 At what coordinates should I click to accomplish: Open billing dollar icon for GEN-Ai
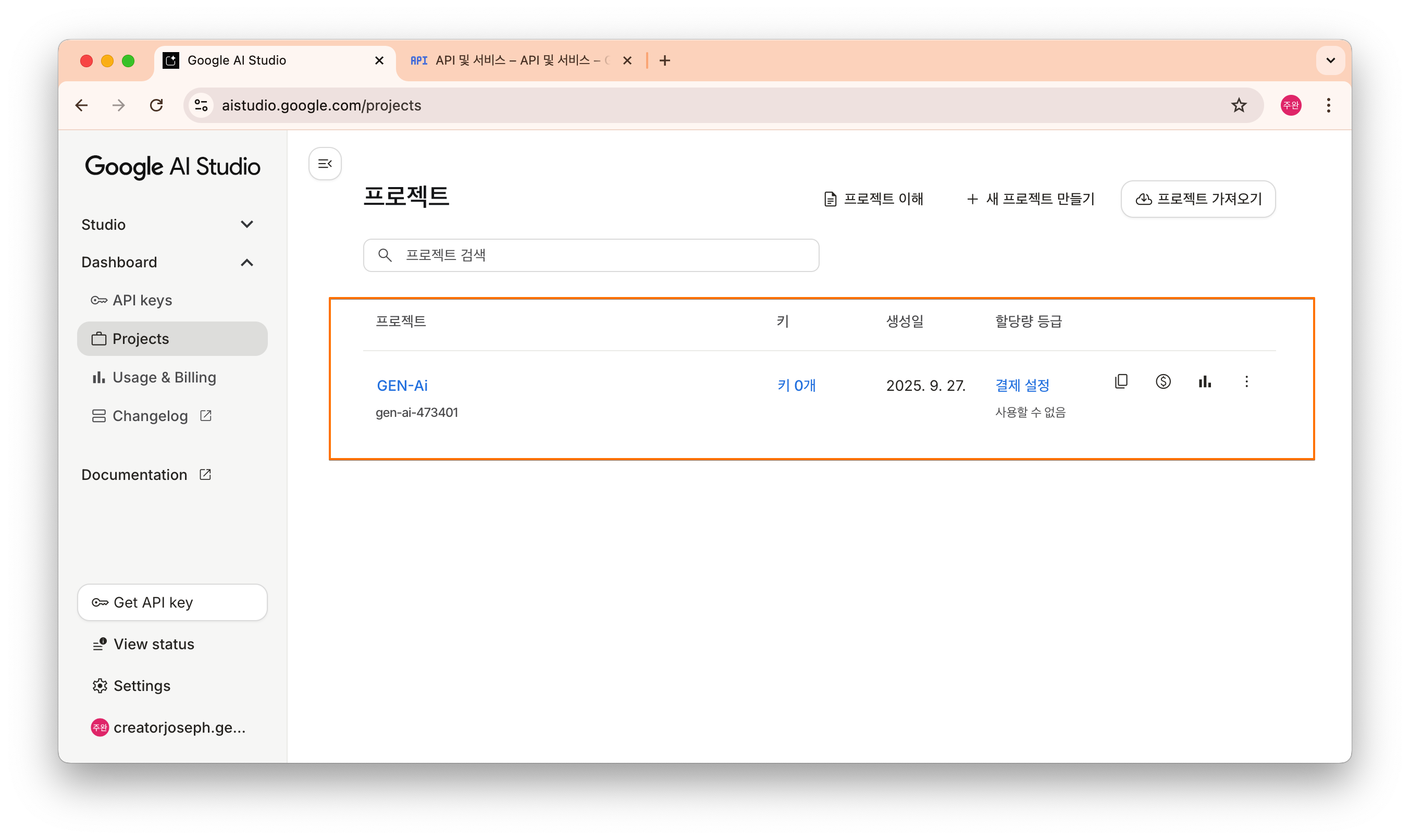tap(1162, 381)
